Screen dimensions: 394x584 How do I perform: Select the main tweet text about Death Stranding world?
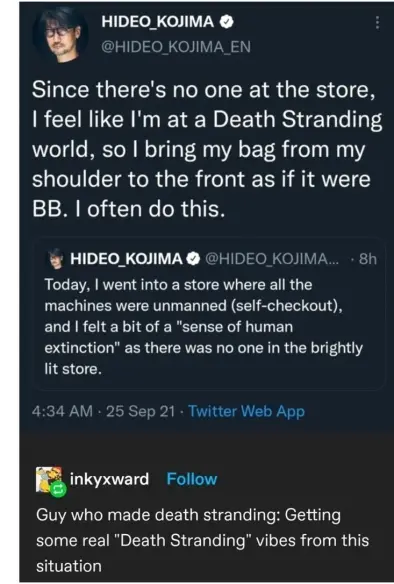click(207, 149)
